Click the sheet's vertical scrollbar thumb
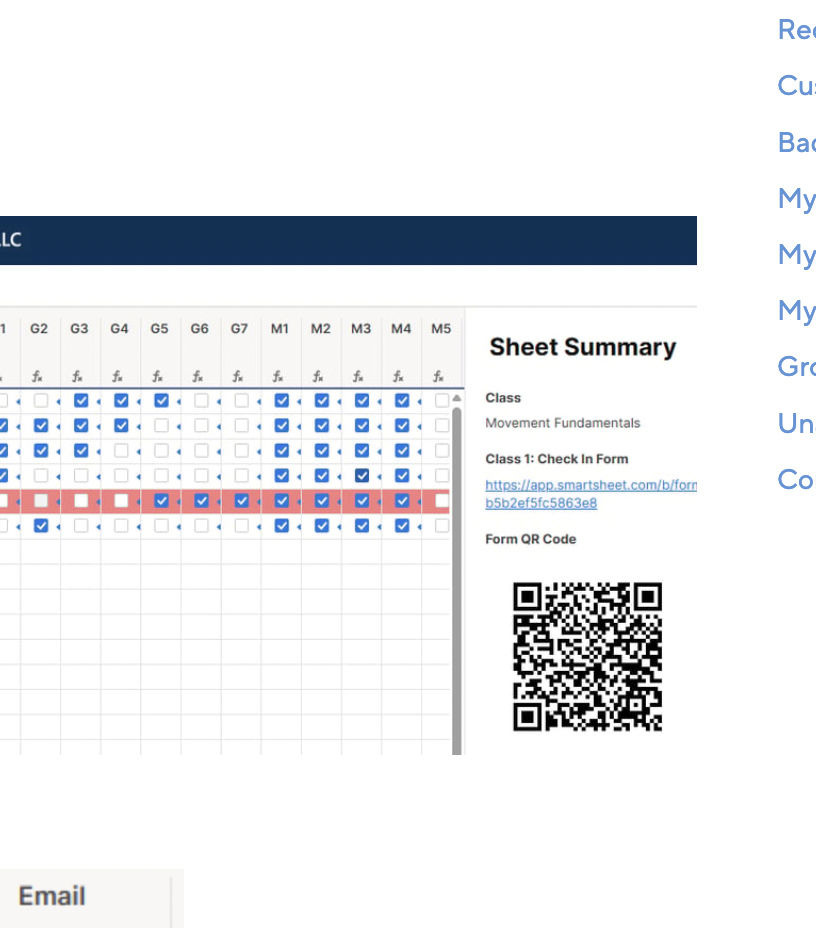Viewport: 816px width, 928px height. coord(457,580)
